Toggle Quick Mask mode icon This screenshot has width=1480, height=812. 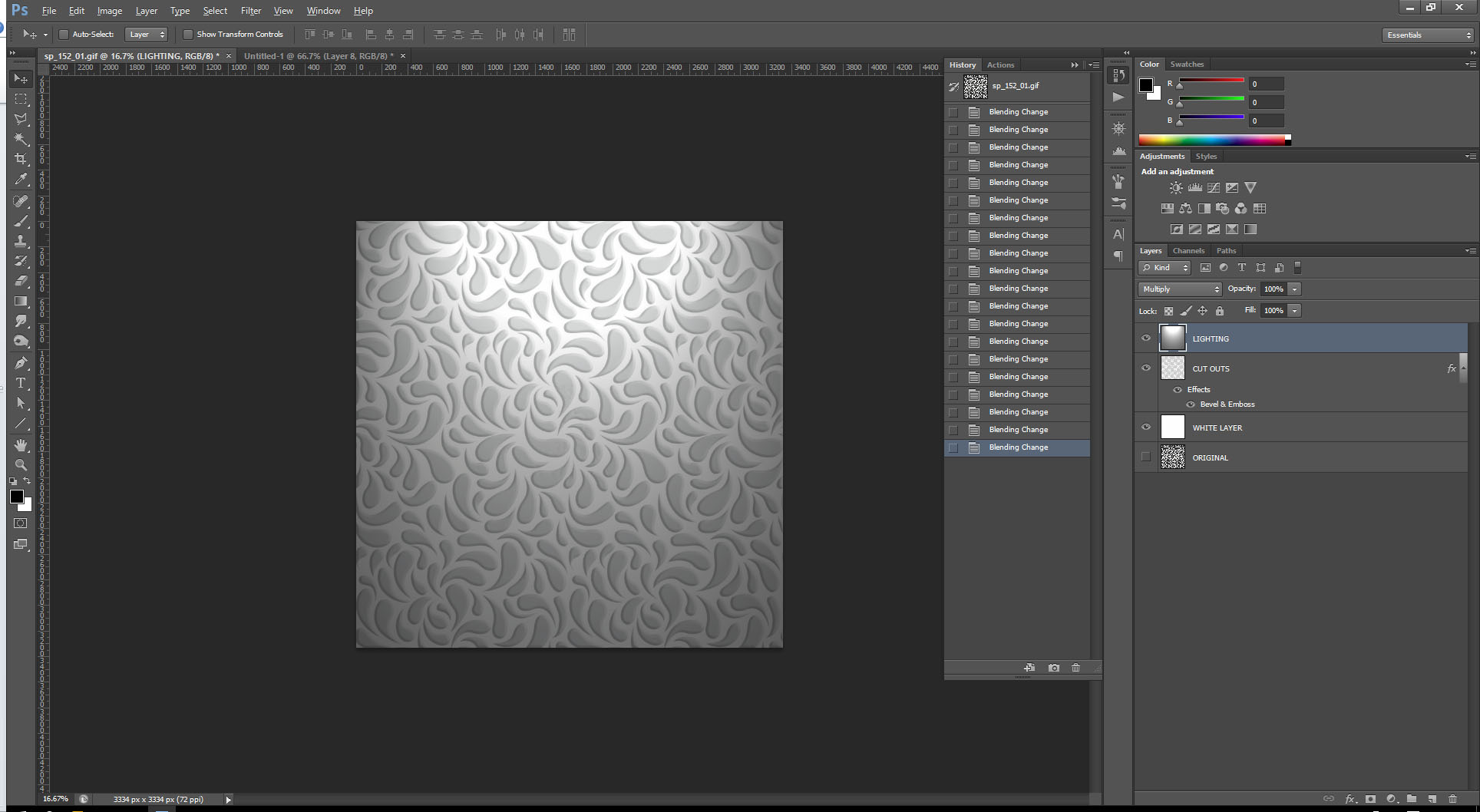21,523
